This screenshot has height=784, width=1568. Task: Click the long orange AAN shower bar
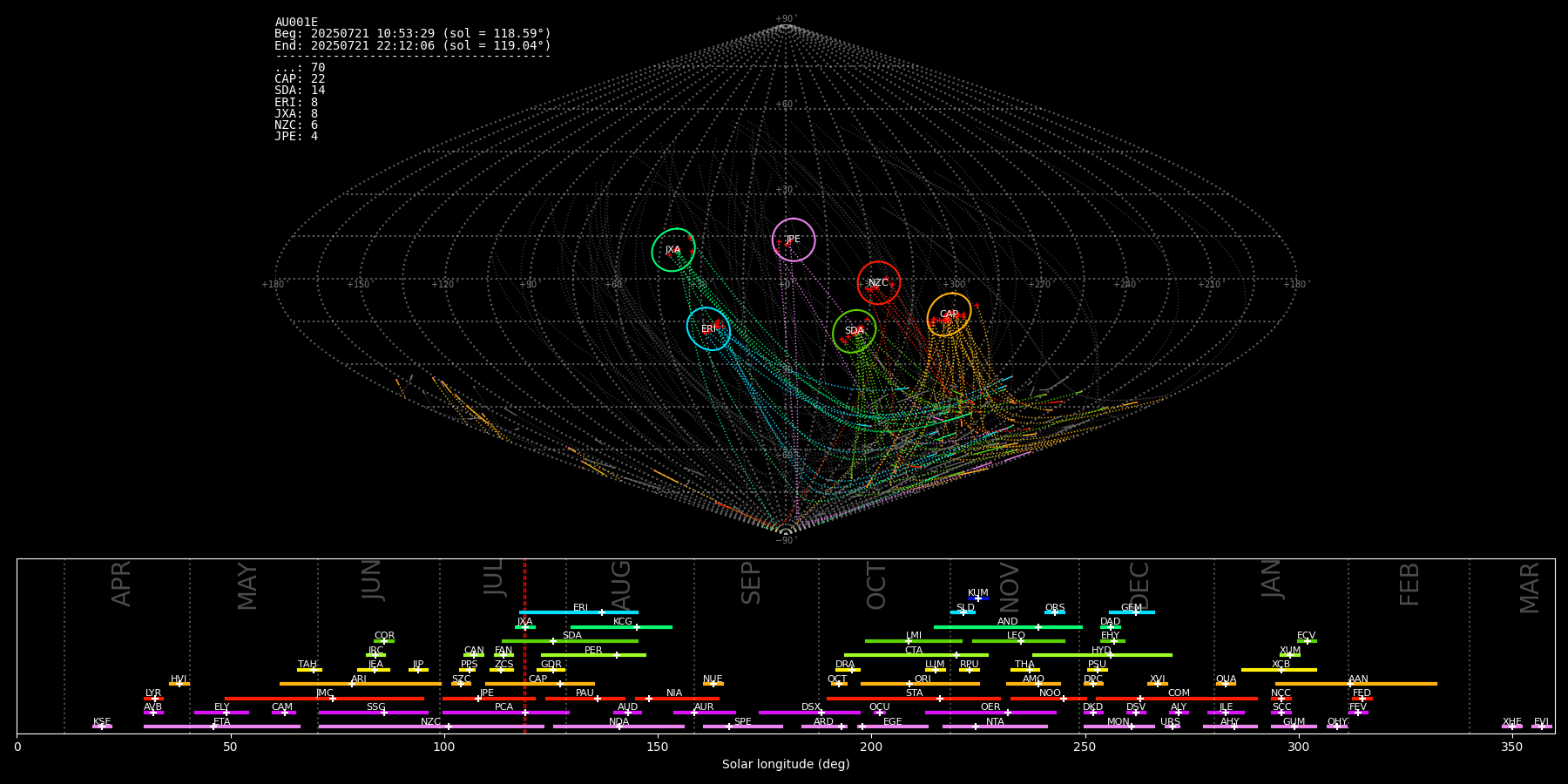click(x=1356, y=684)
